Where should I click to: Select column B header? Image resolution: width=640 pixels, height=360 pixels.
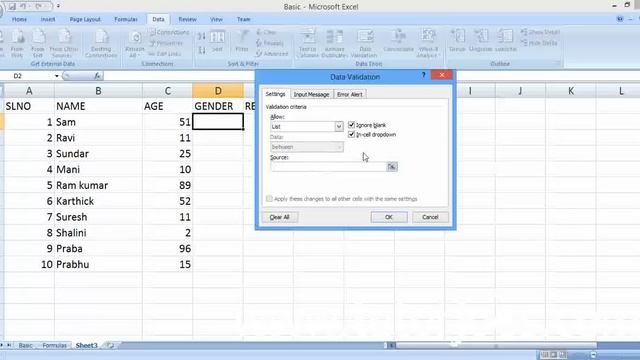pos(98,91)
